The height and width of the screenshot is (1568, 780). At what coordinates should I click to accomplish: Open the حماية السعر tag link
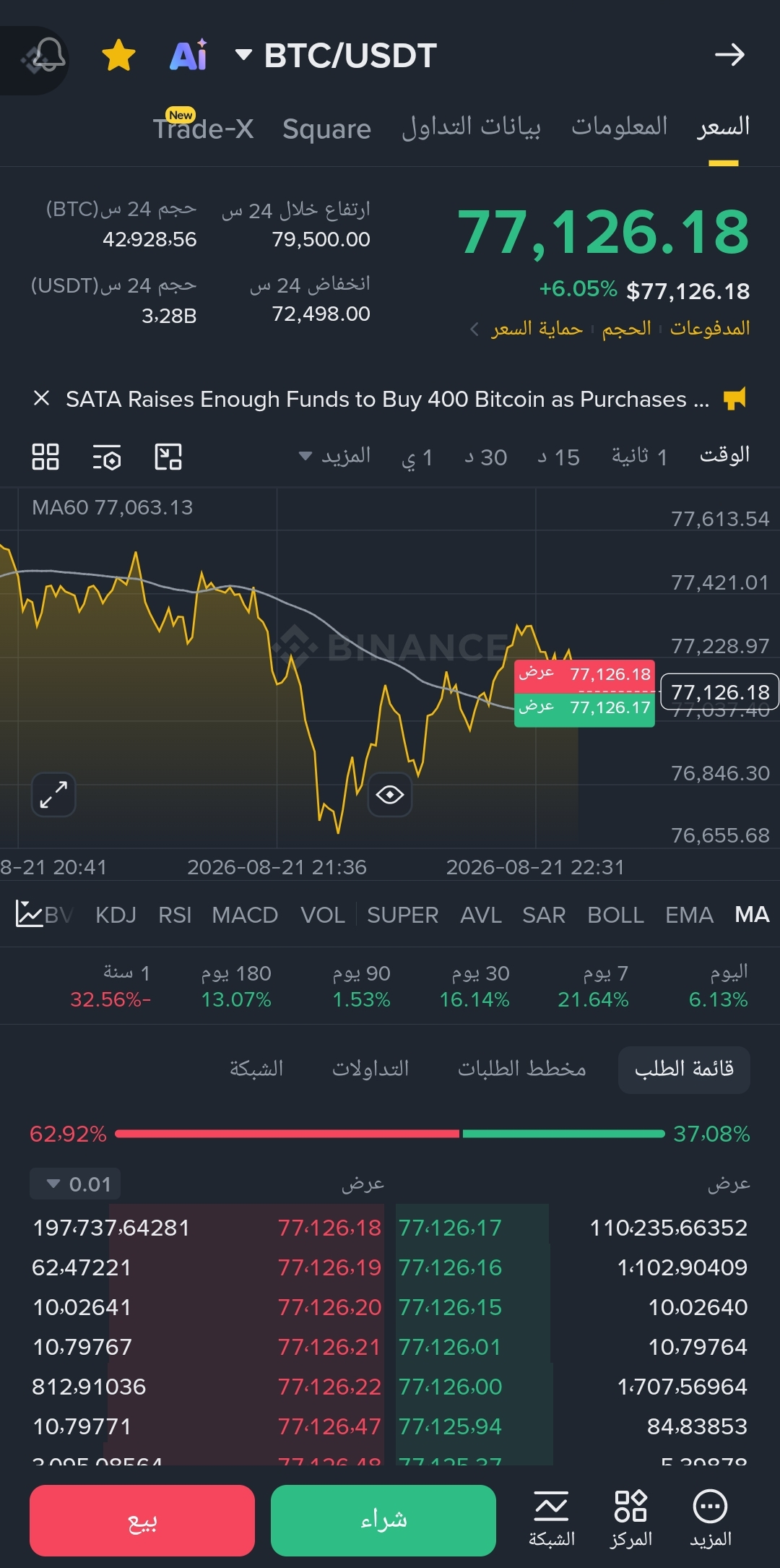(x=537, y=329)
